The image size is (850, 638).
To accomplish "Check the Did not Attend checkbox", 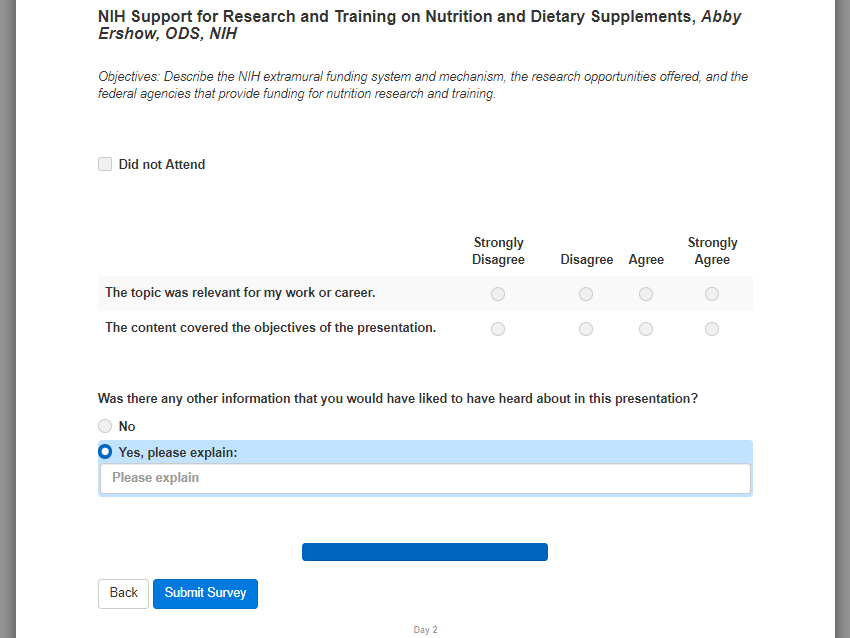I will (x=105, y=164).
